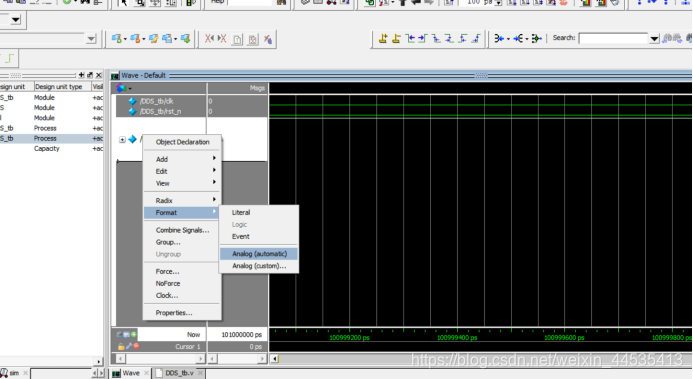Click the page icon with red mark

252,39
